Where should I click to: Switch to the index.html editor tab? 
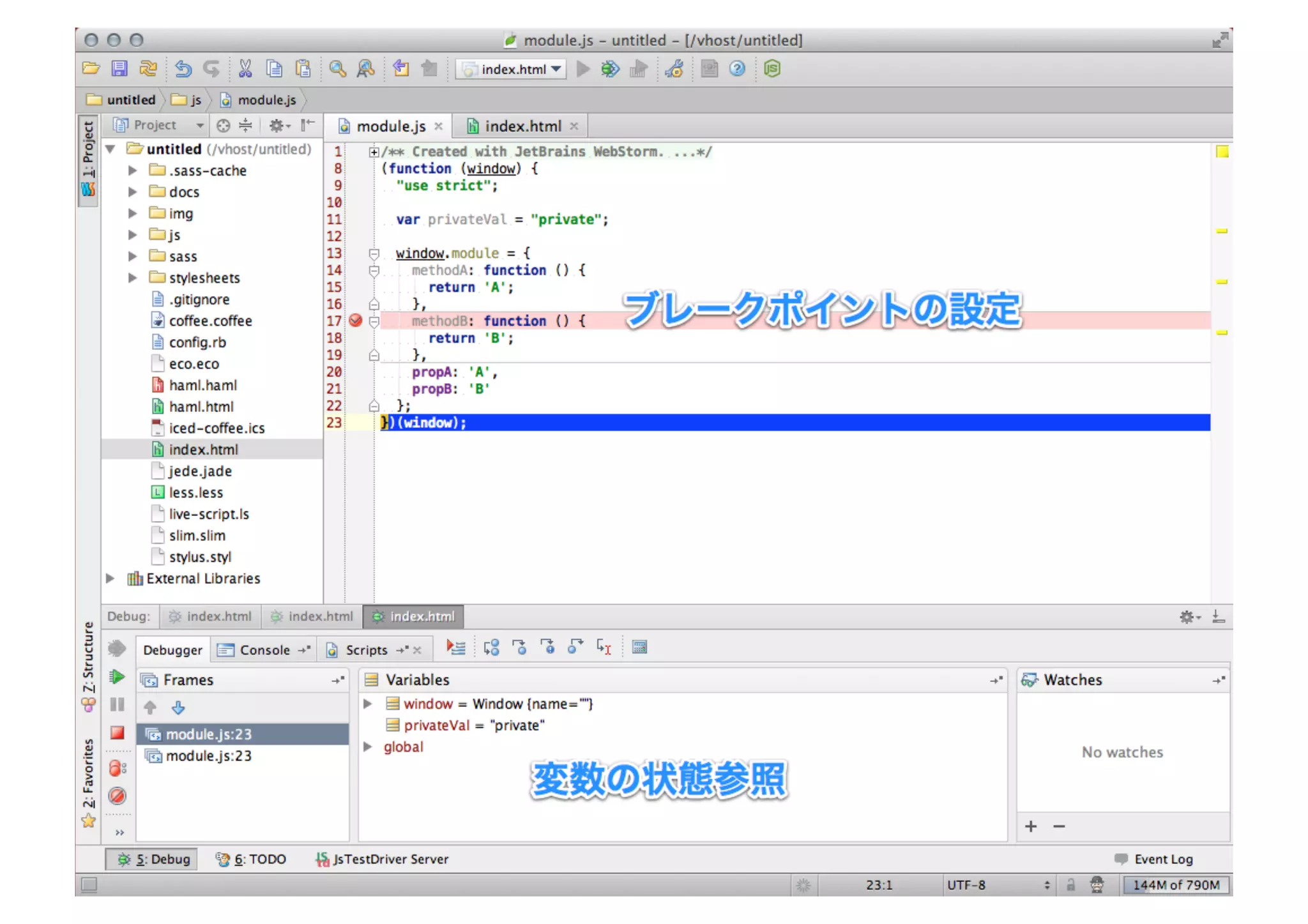point(522,126)
